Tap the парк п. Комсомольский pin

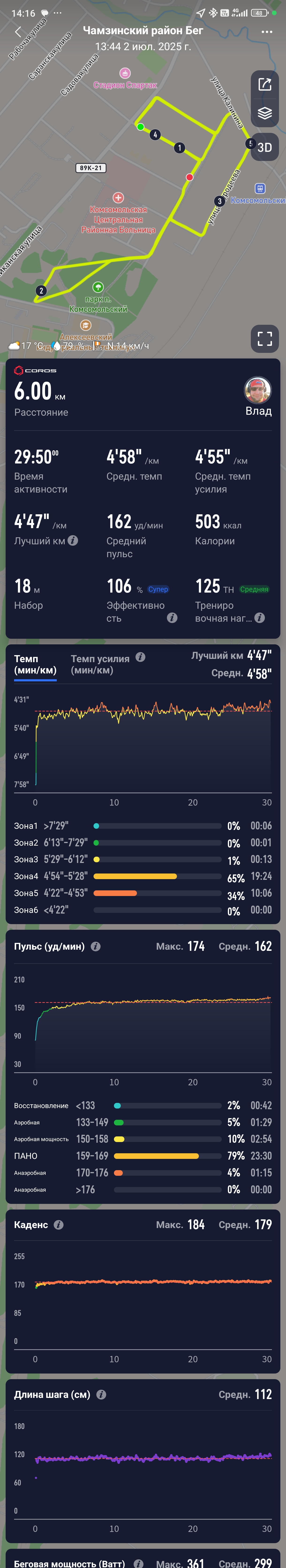tap(98, 287)
